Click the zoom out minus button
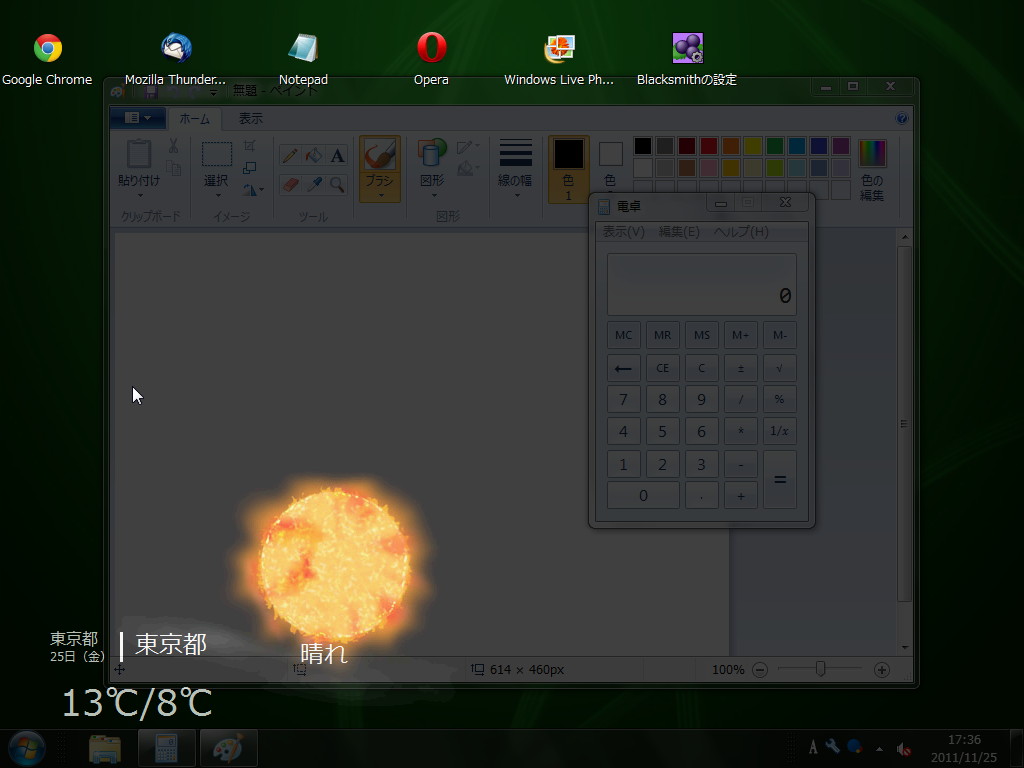 click(760, 669)
